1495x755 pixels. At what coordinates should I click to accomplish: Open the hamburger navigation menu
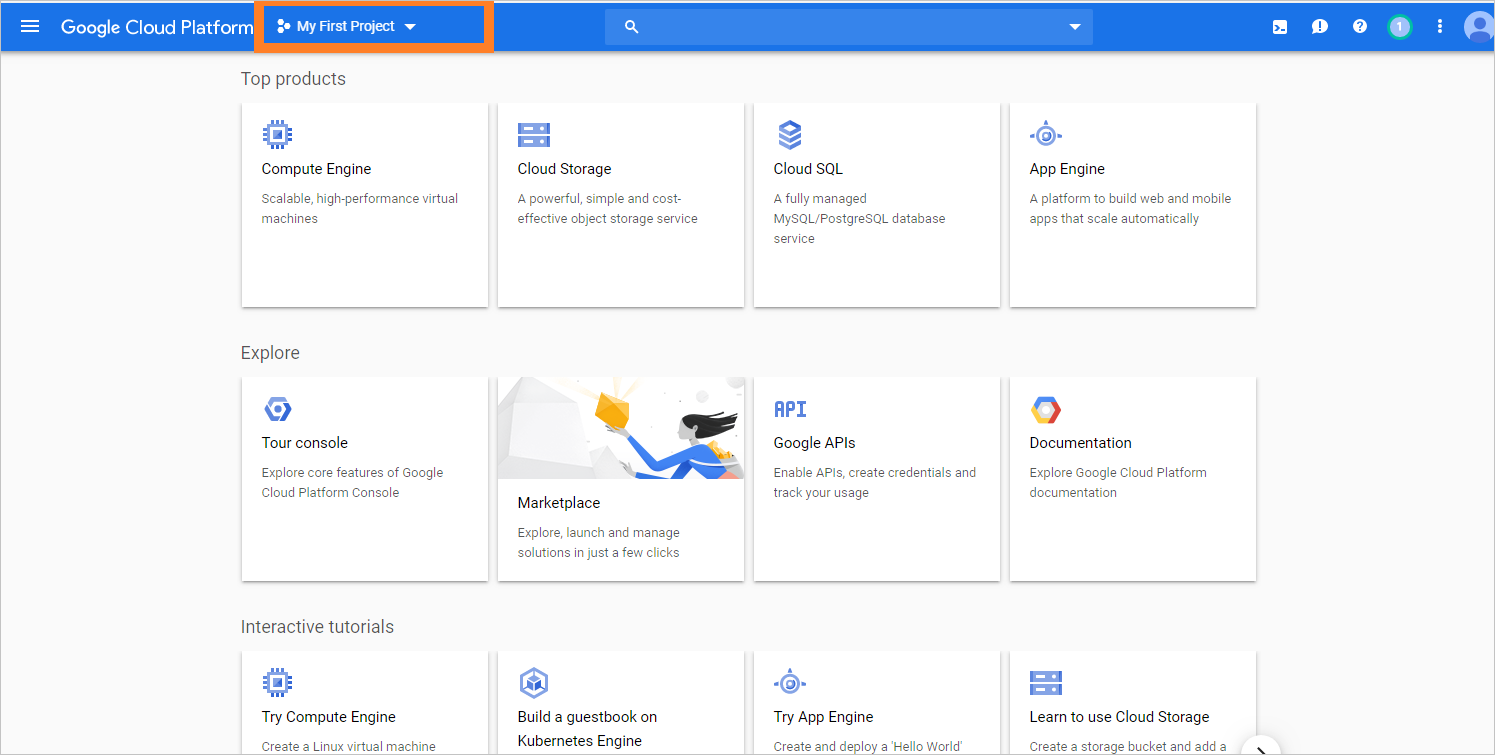[x=30, y=26]
